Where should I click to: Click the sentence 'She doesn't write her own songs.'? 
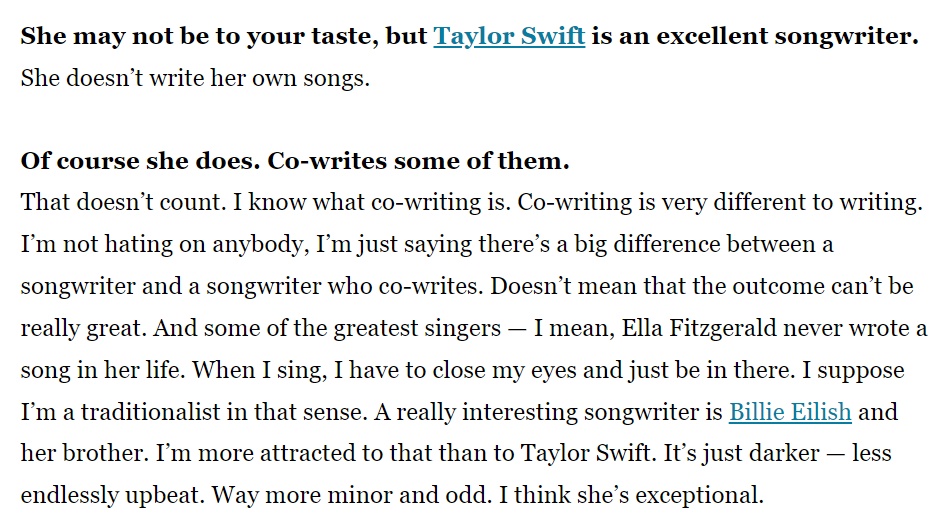(x=195, y=78)
